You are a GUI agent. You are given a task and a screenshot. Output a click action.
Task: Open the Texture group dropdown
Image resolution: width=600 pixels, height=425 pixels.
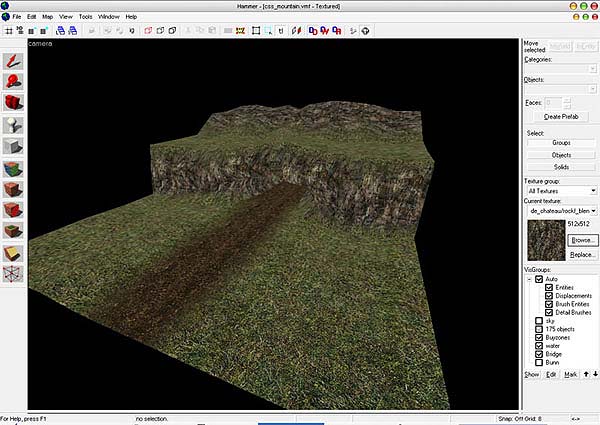pyautogui.click(x=593, y=190)
